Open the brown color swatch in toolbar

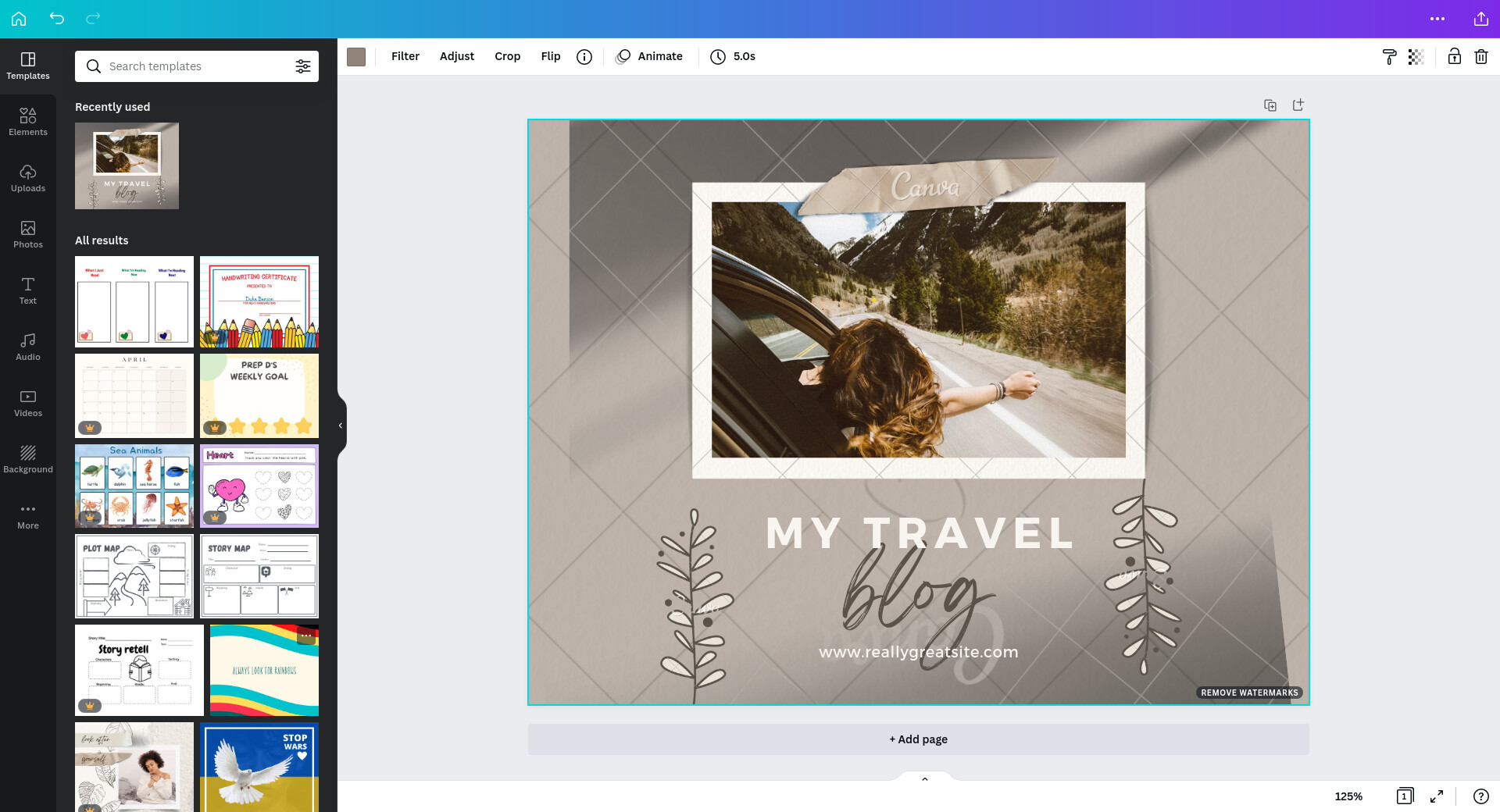click(356, 57)
